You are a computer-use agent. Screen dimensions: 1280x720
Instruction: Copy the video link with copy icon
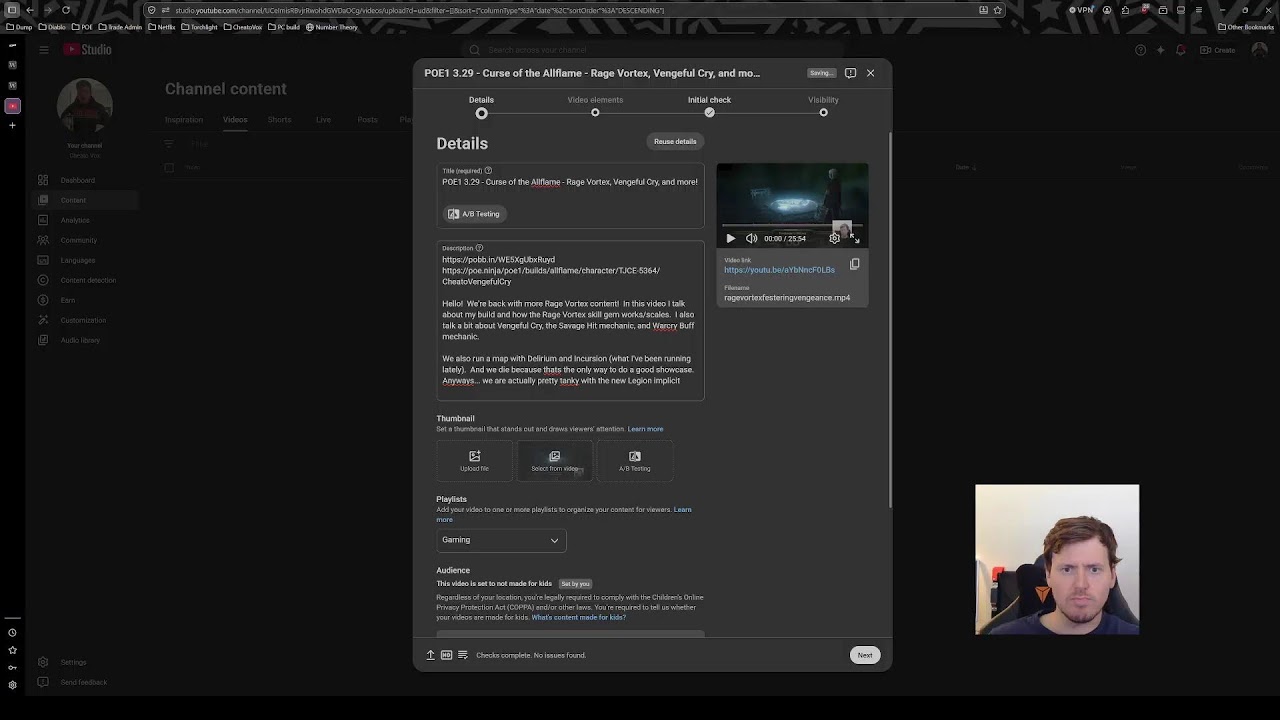click(x=855, y=265)
